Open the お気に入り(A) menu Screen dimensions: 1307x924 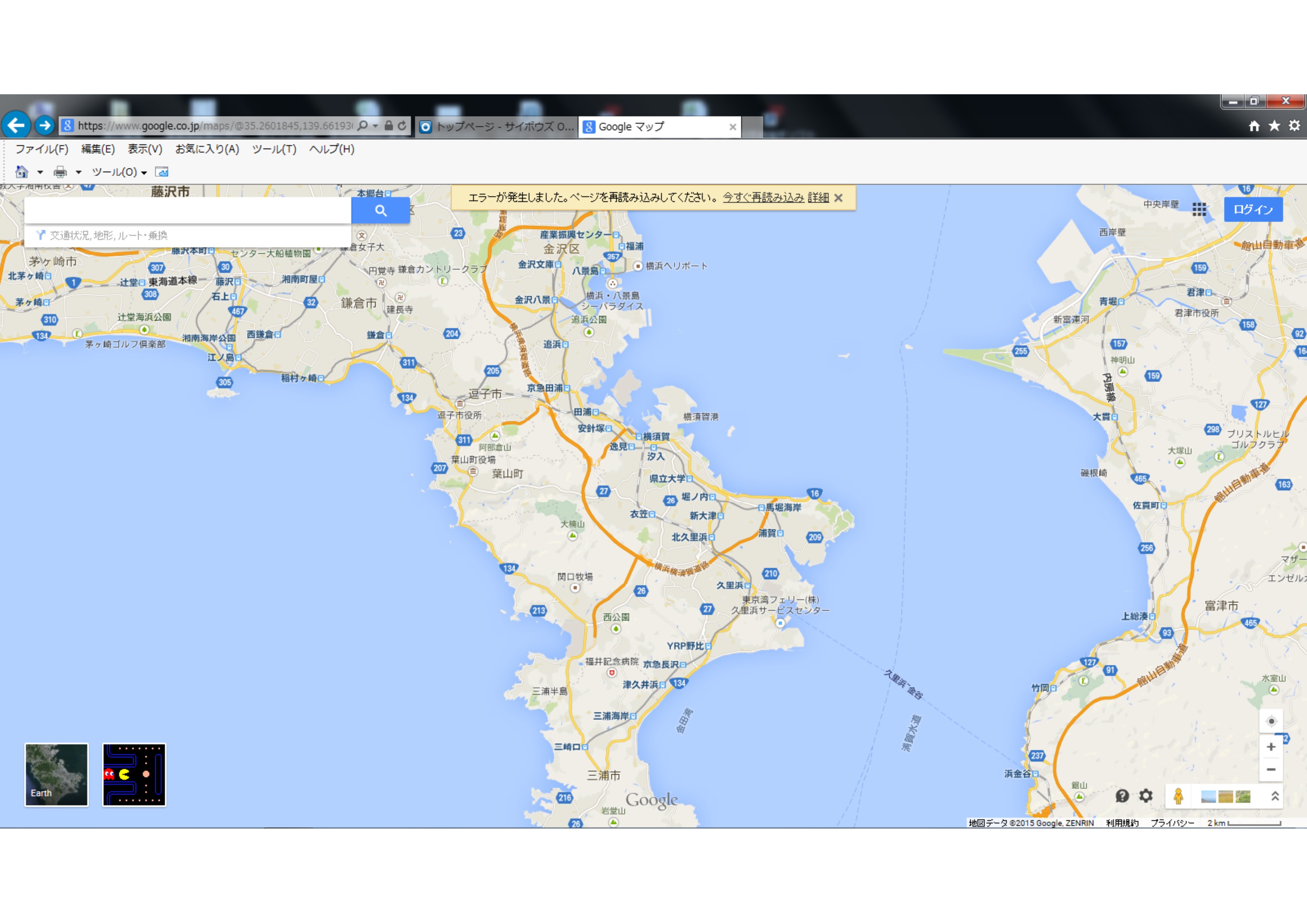pos(207,149)
